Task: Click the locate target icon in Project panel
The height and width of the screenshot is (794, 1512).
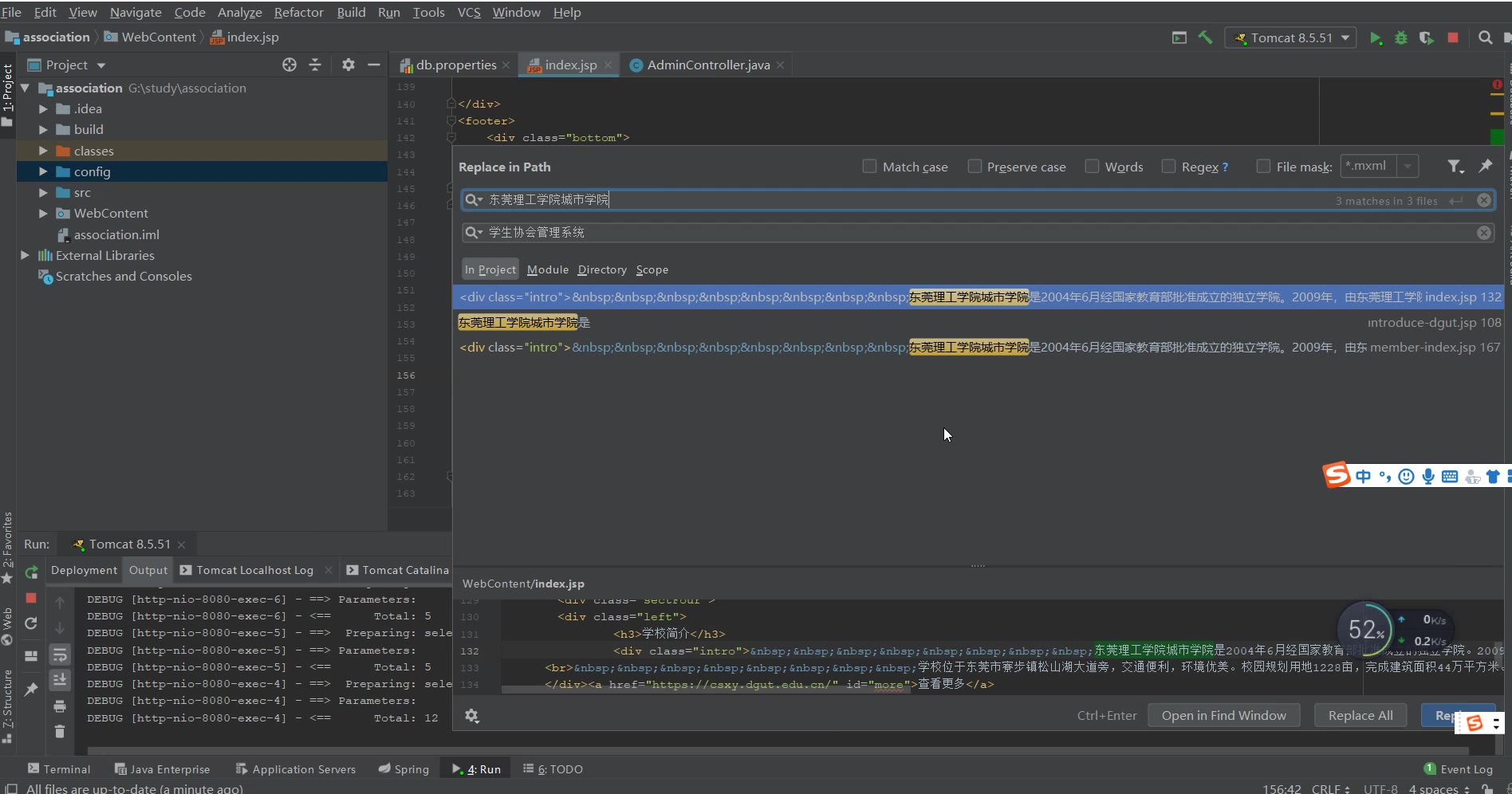Action: pos(289,65)
